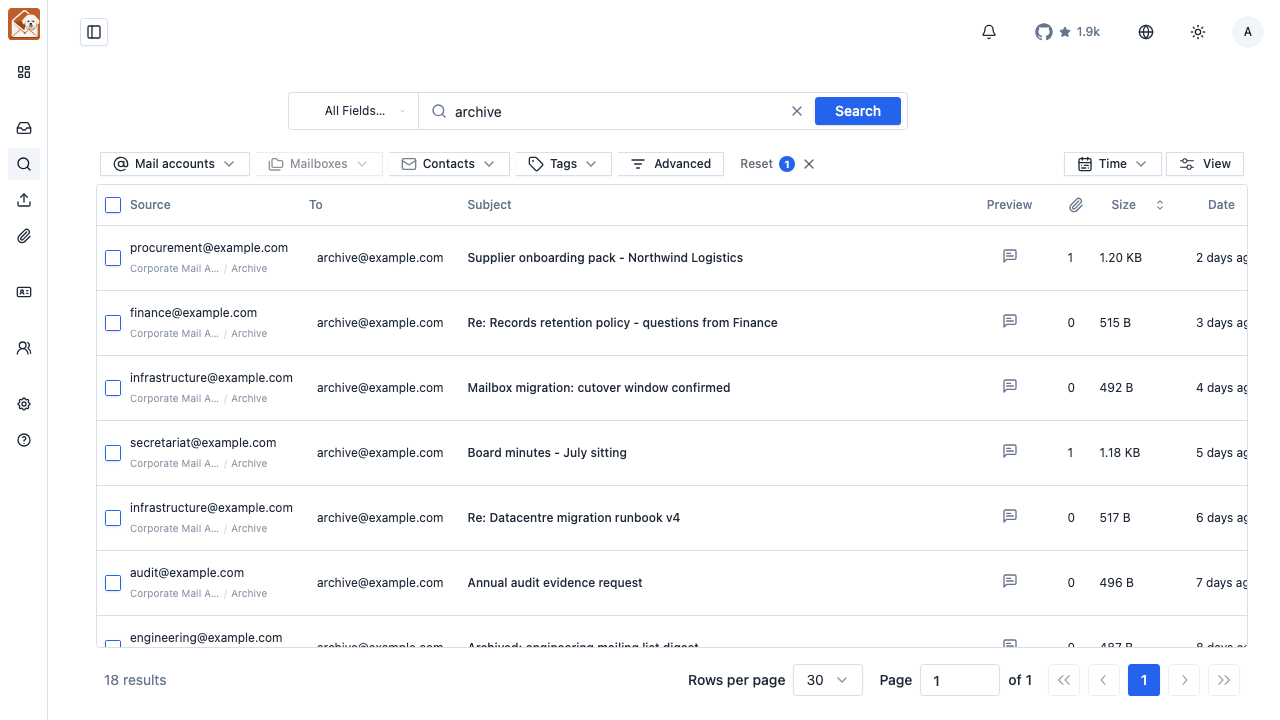Preview the Supplier onboarding pack message

1010,256
